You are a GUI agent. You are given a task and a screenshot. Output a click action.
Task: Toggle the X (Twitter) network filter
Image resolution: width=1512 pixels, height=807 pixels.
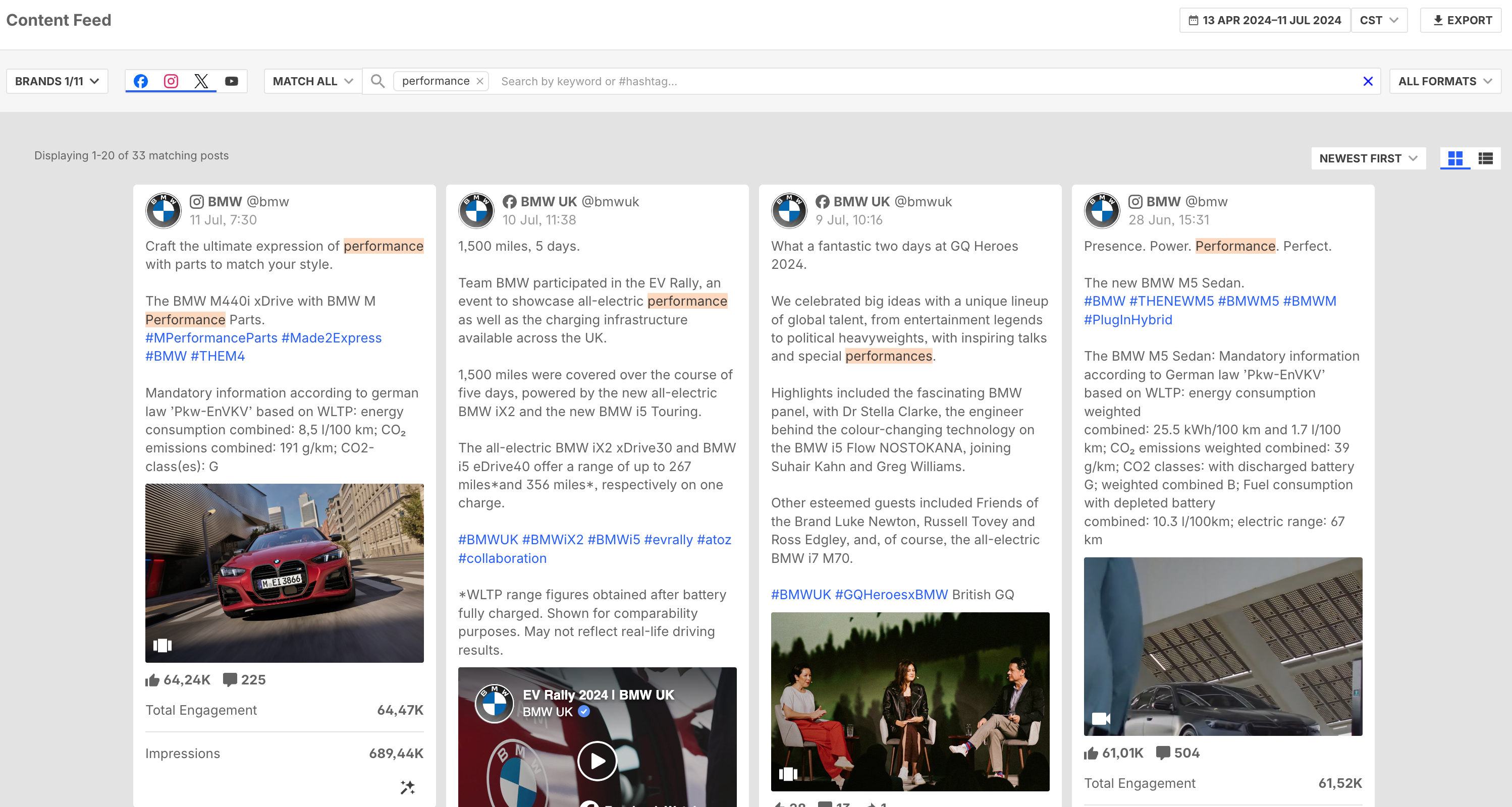[201, 81]
